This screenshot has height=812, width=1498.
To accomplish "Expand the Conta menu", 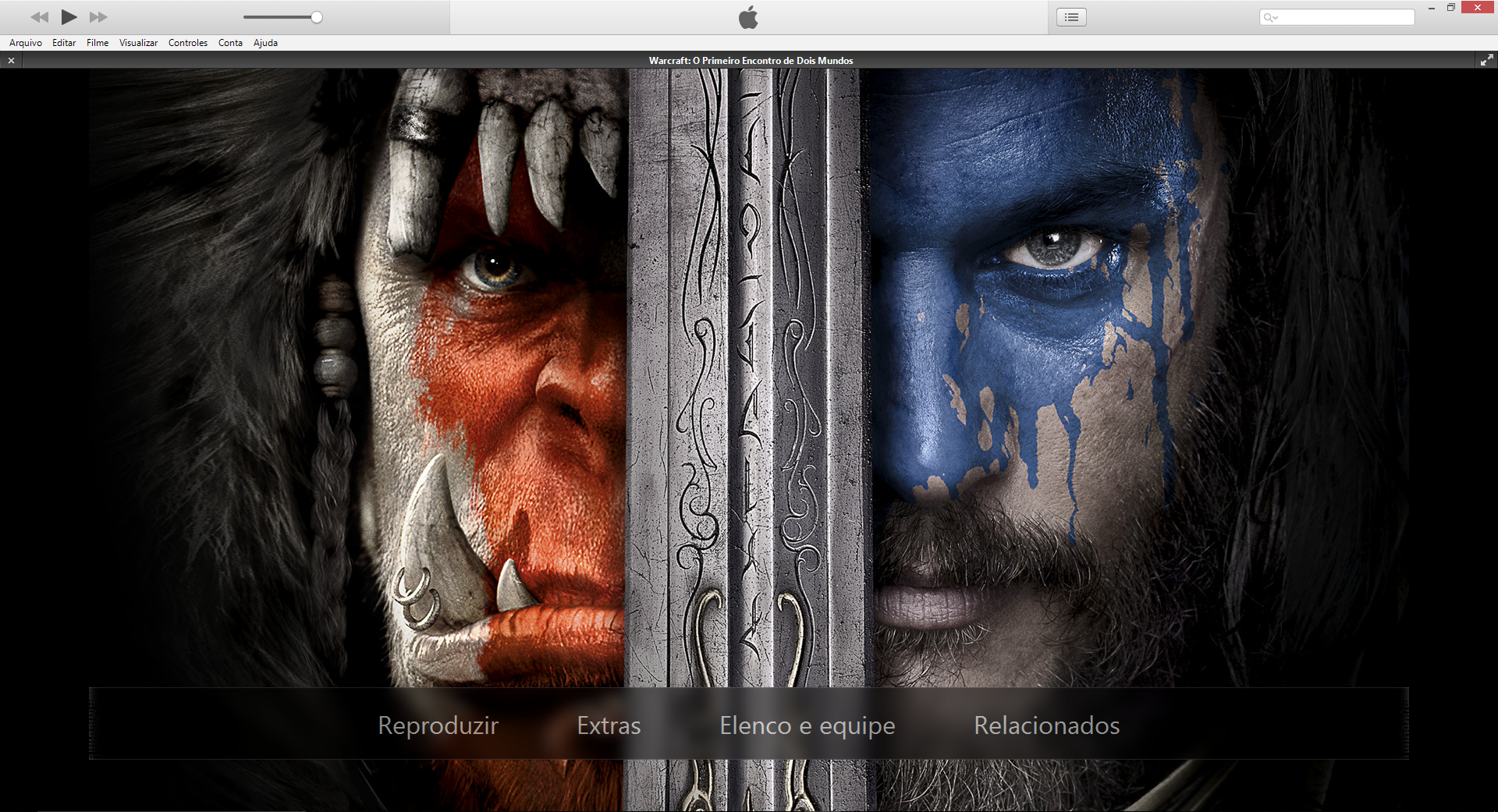I will 230,43.
